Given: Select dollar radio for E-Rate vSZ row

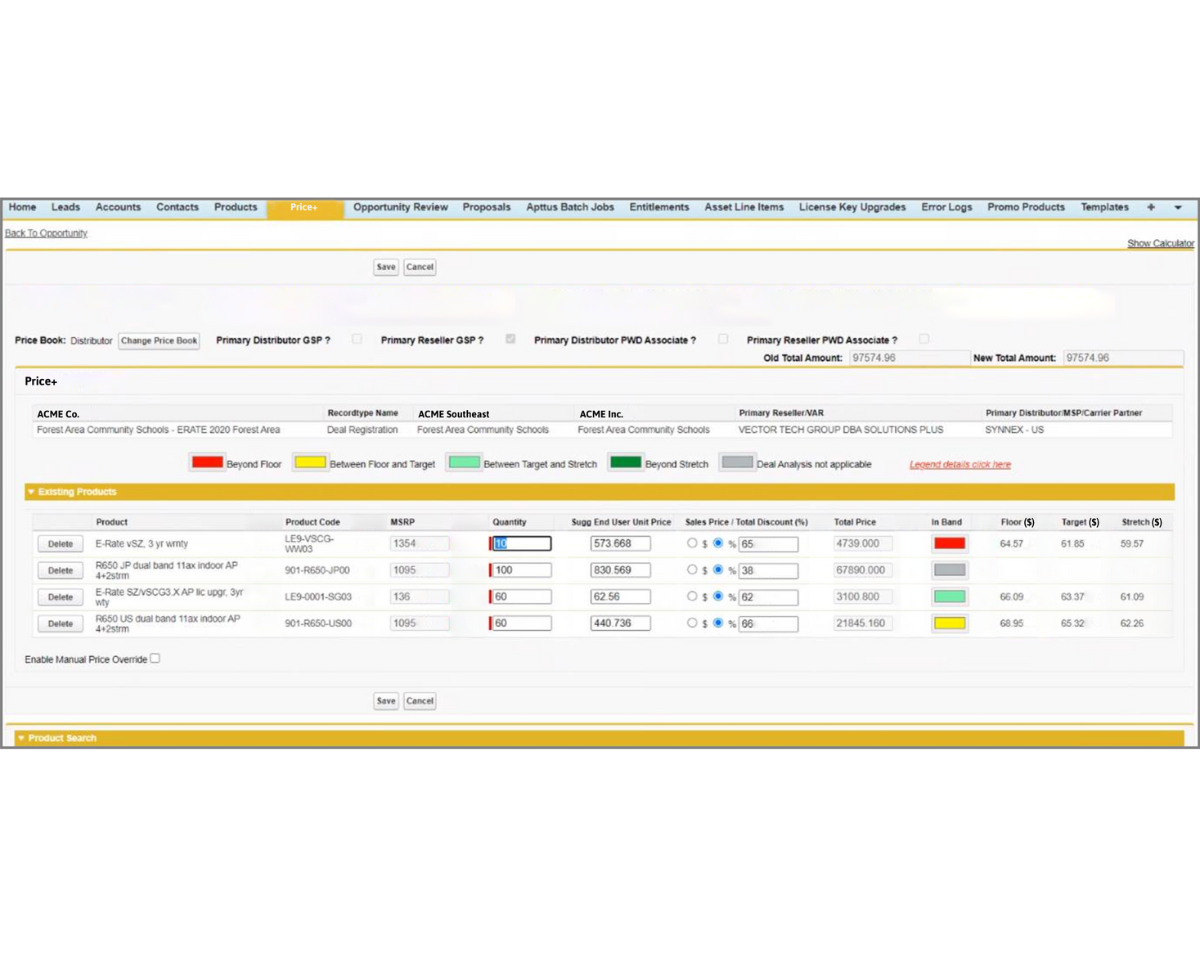Looking at the screenshot, I should click(692, 543).
